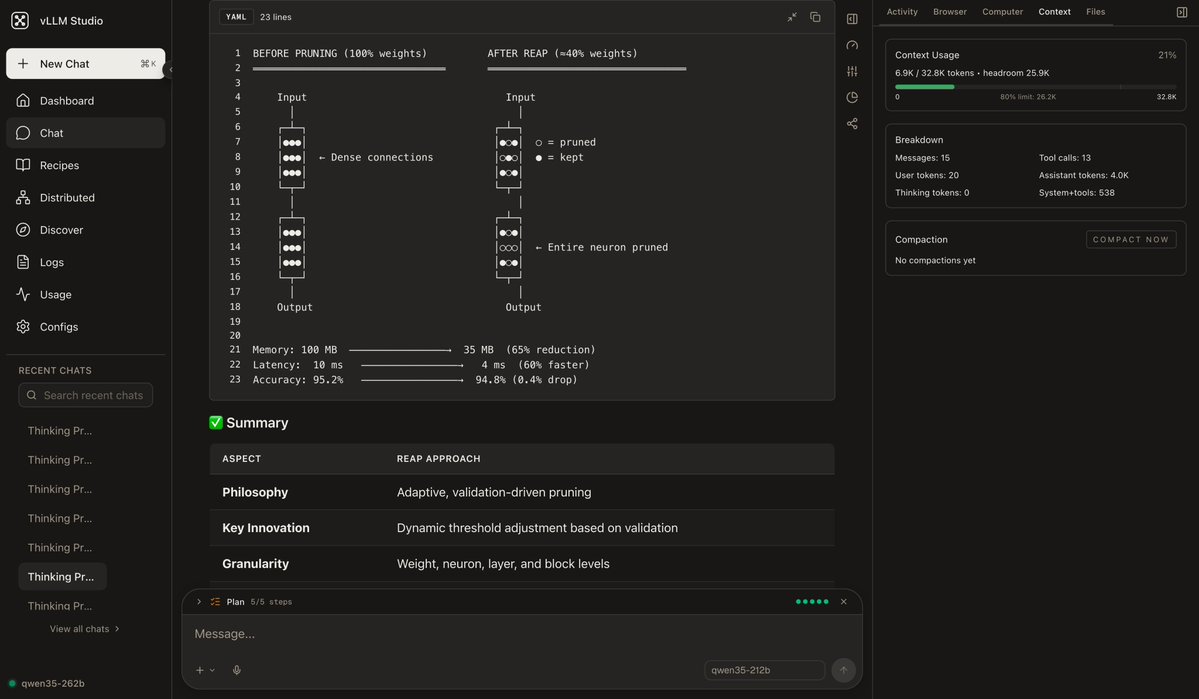Open the plus attachment menu
Image resolution: width=1199 pixels, height=699 pixels.
[x=204, y=670]
